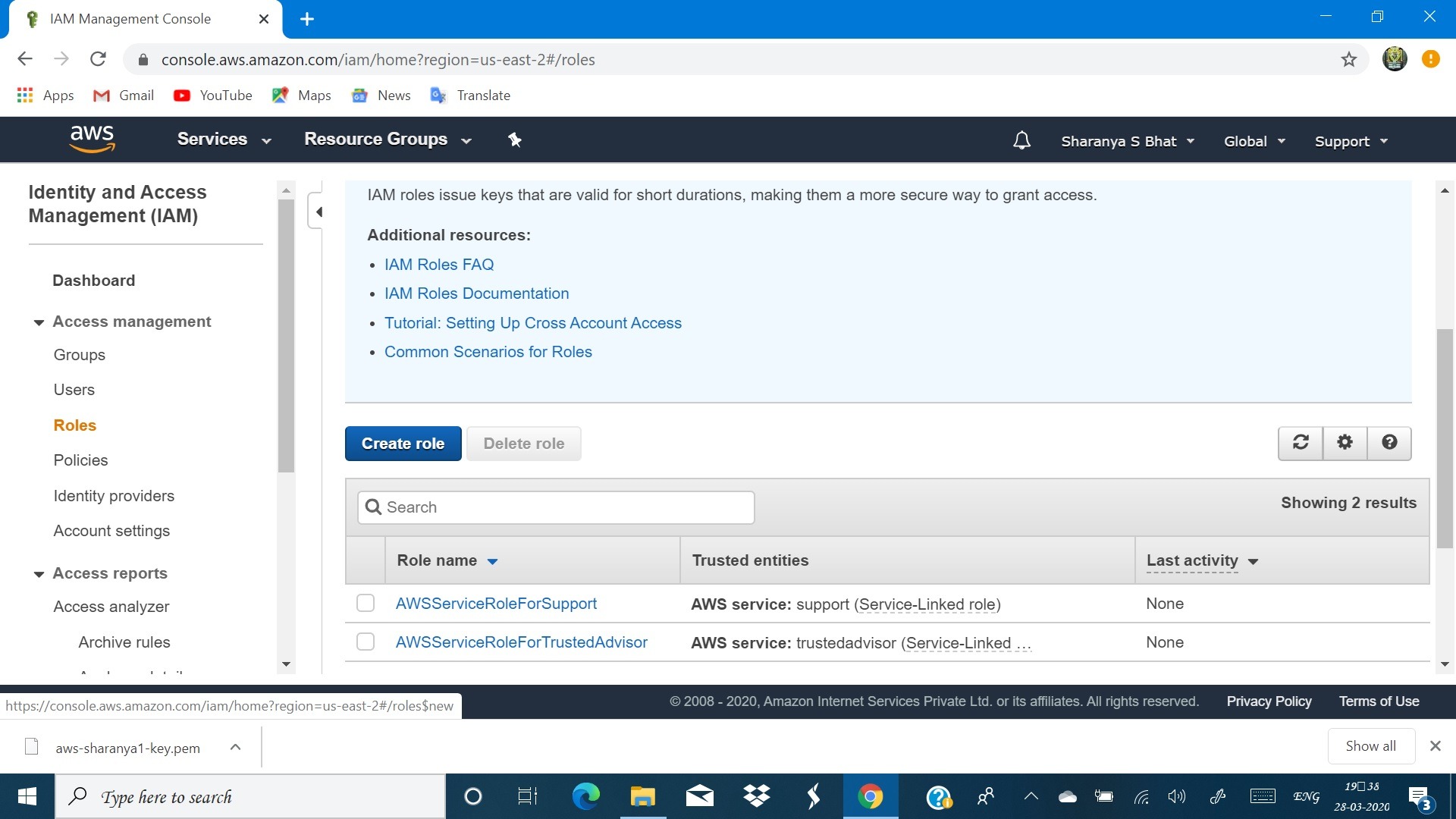Viewport: 1456px width, 819px height.
Task: Click the Windows taskbar search box
Action: [x=250, y=796]
